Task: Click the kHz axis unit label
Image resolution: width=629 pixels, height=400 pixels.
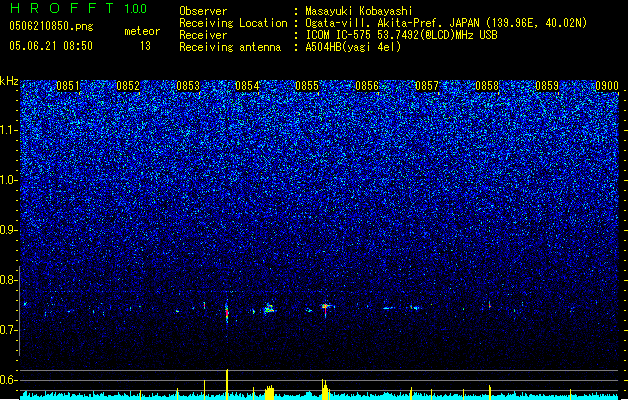Action: click(9, 81)
